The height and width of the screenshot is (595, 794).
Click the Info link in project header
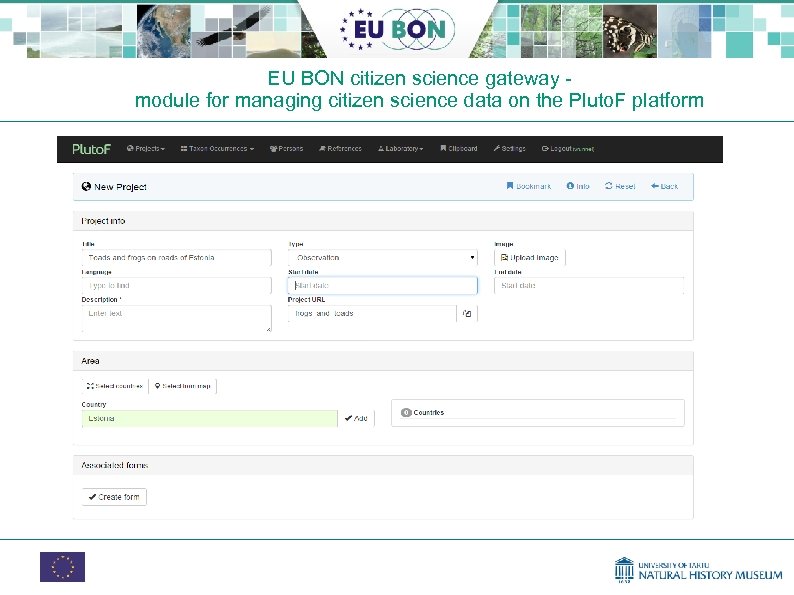[x=578, y=186]
